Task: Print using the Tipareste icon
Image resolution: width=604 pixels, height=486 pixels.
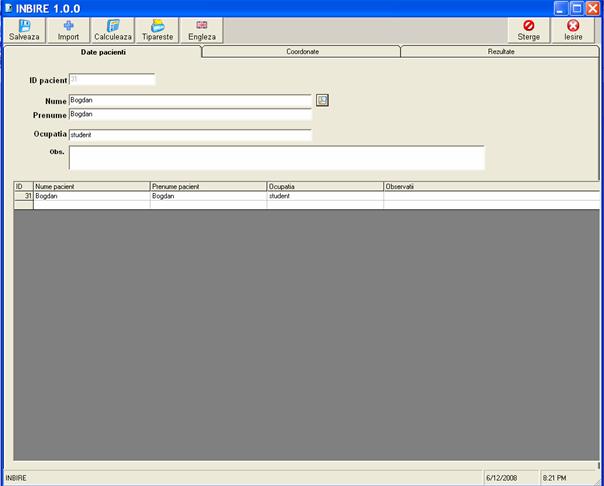Action: [x=157, y=26]
